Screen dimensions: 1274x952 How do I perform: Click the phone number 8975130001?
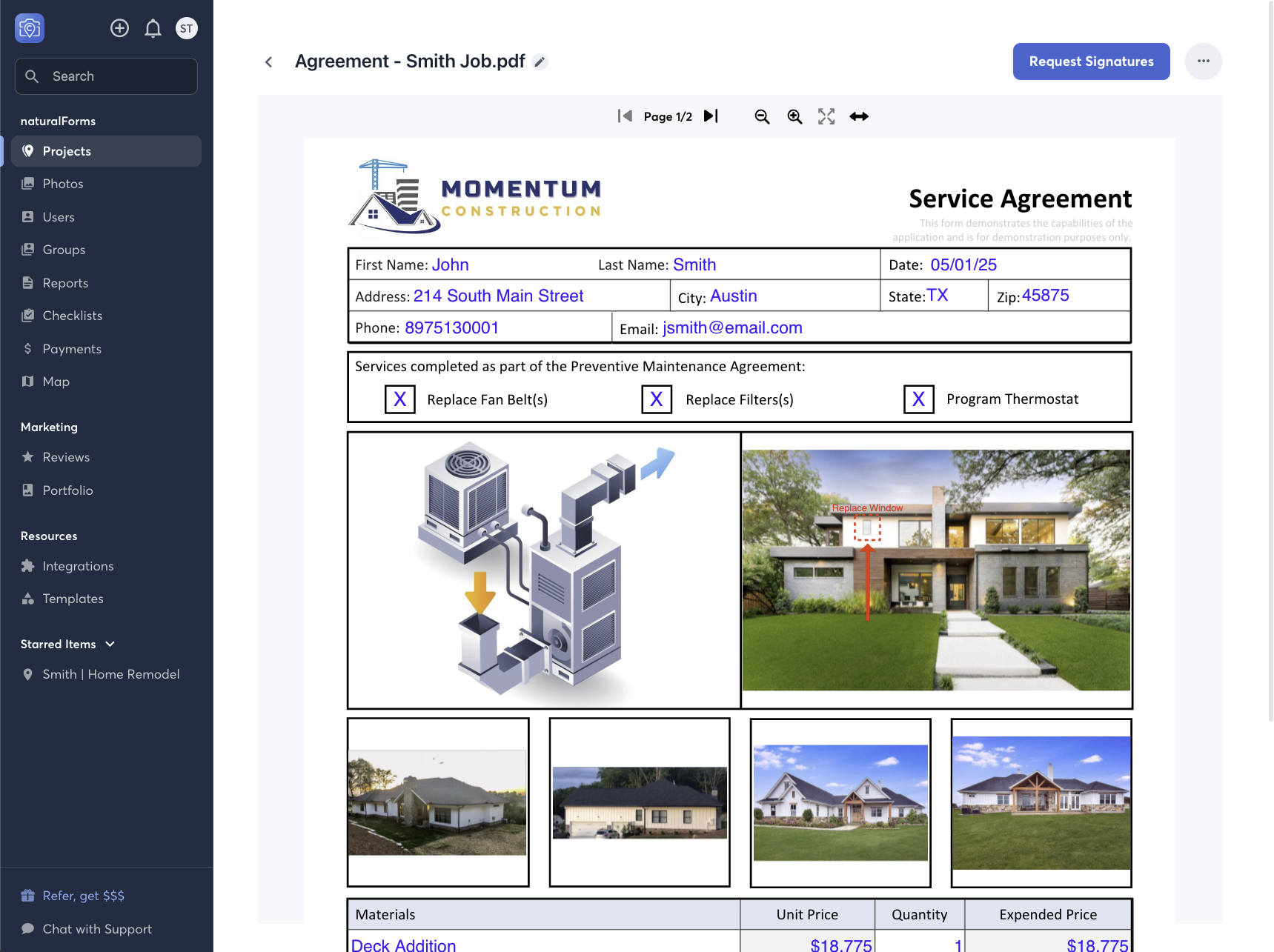click(x=451, y=327)
